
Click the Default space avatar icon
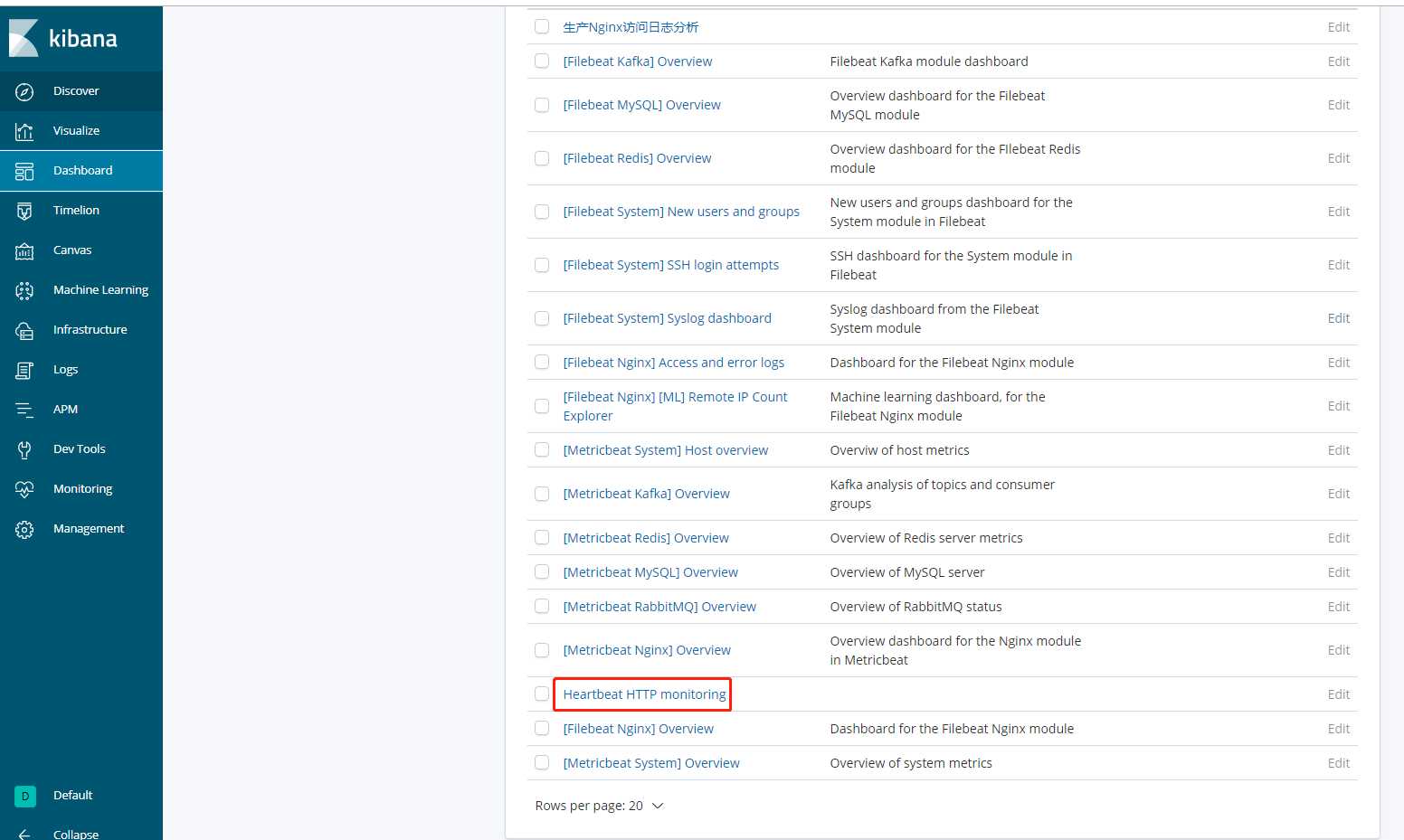pyautogui.click(x=25, y=796)
